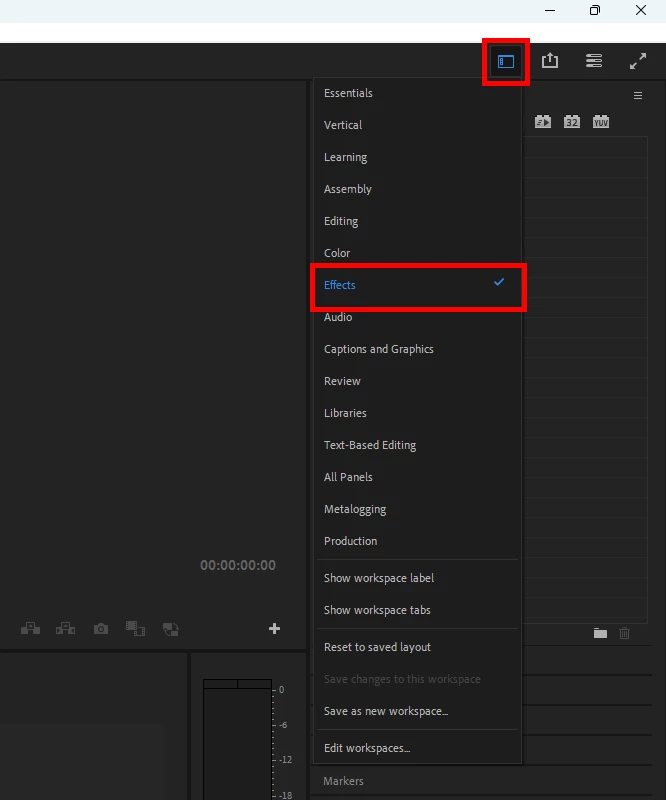Open the Button Editor plus icon
Image resolution: width=666 pixels, height=800 pixels.
(274, 629)
